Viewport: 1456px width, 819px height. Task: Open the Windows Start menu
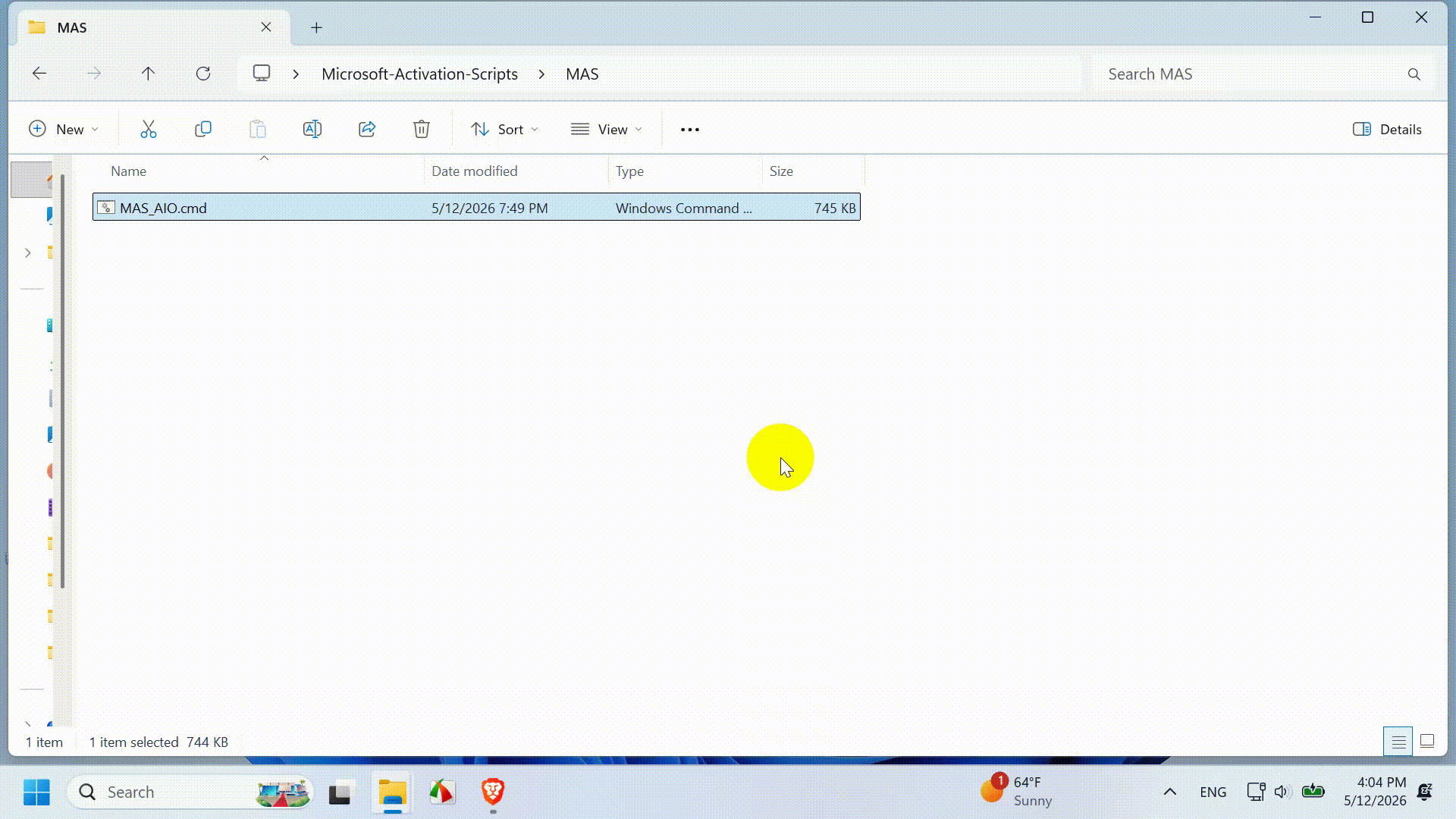tap(36, 792)
